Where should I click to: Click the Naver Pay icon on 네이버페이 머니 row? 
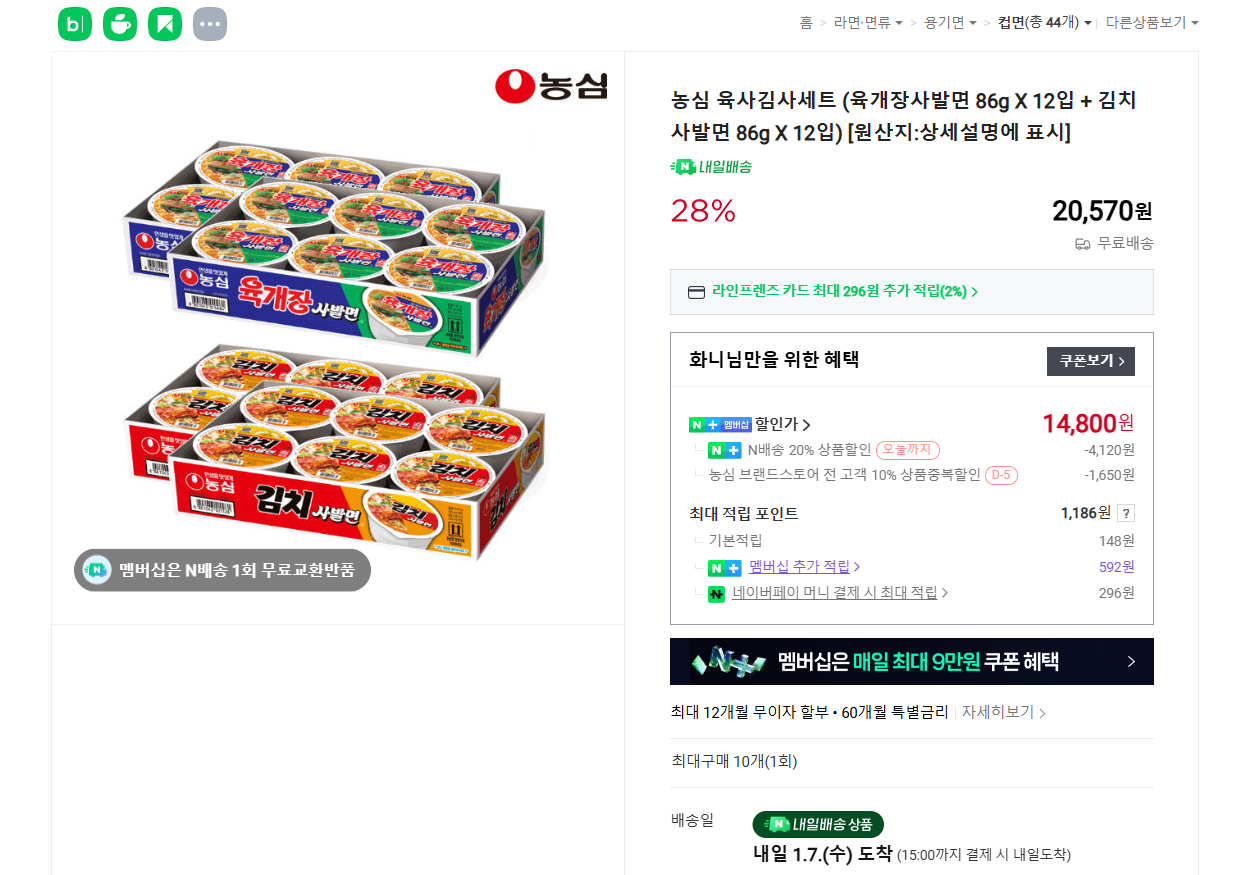tap(716, 592)
